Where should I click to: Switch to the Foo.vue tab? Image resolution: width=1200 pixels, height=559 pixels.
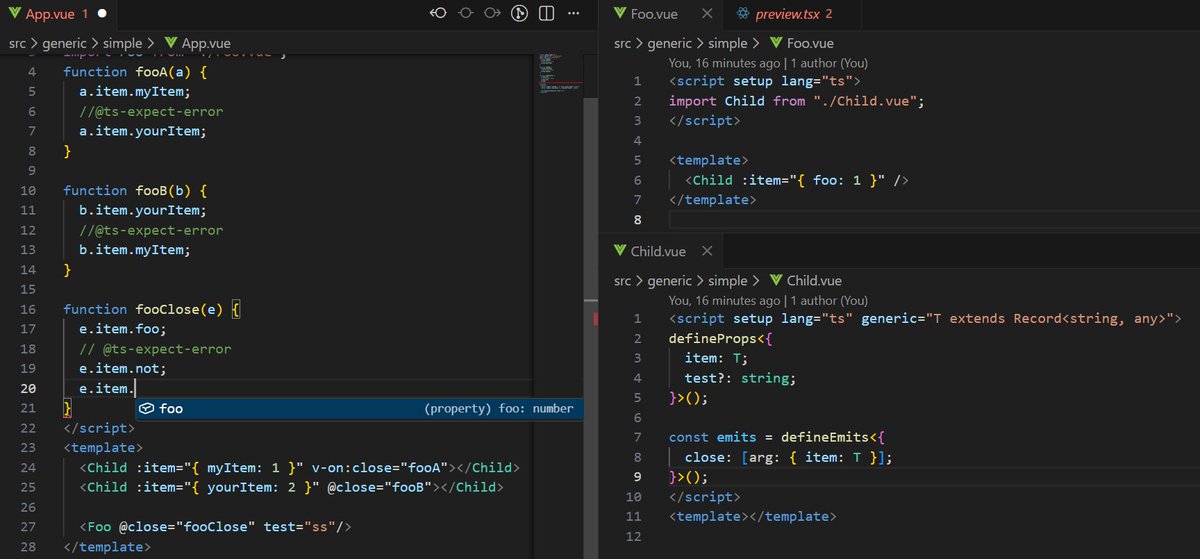pos(660,14)
